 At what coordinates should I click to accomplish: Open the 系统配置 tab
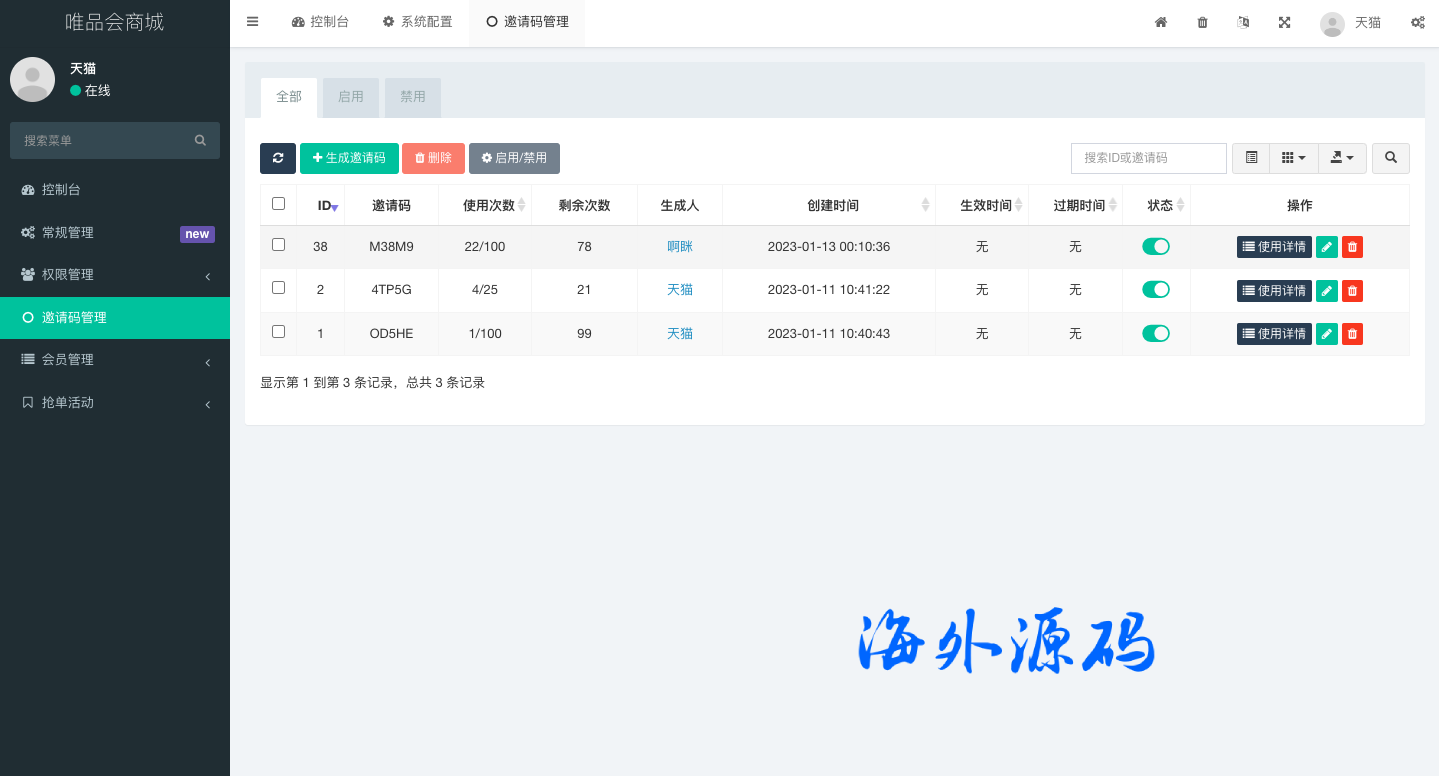(x=417, y=22)
